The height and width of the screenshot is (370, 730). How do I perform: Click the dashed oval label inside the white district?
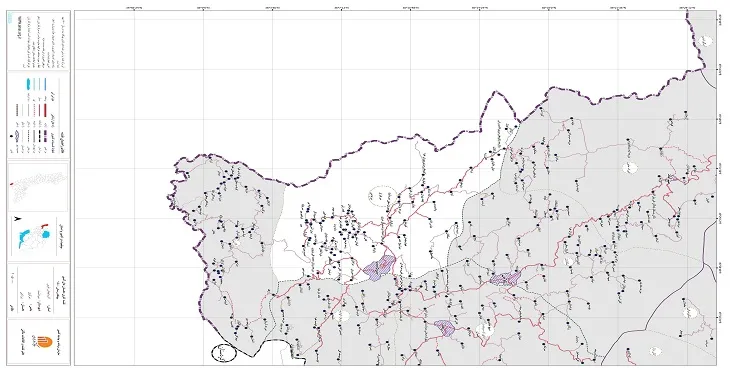pos(383,197)
